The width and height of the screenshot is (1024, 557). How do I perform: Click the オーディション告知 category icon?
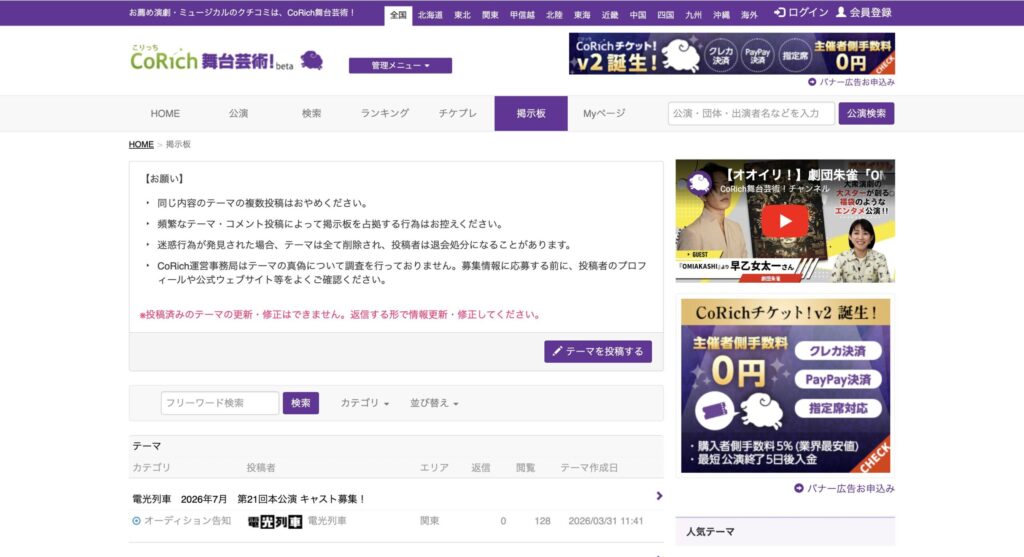(137, 521)
